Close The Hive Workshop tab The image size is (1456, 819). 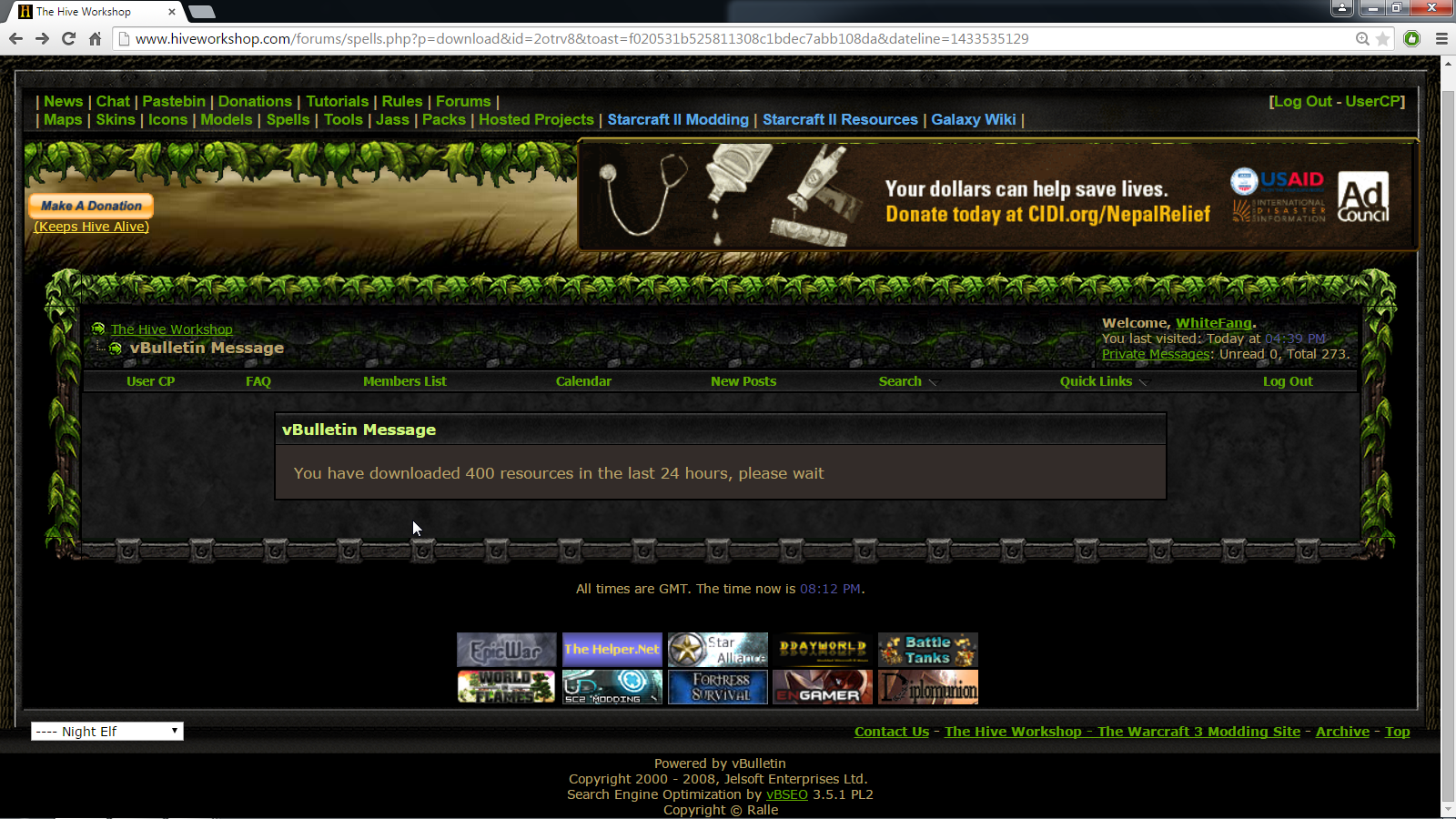click(172, 12)
